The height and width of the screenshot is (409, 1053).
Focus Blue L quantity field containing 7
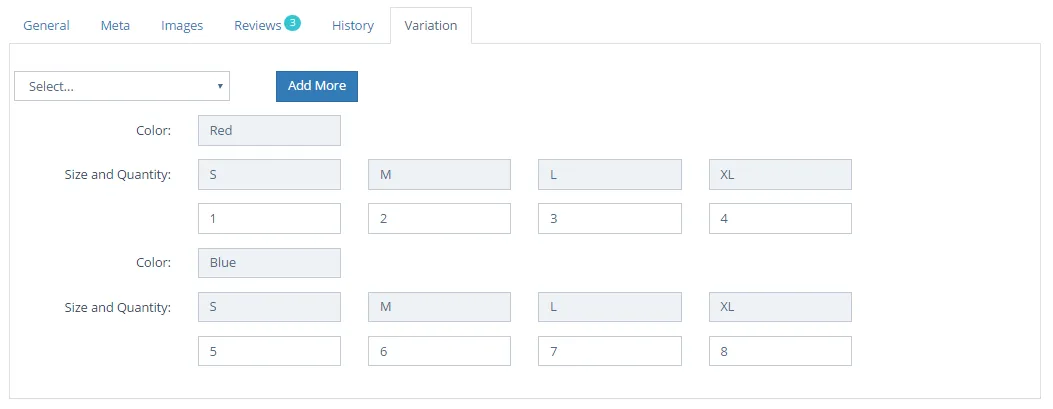pyautogui.click(x=609, y=351)
